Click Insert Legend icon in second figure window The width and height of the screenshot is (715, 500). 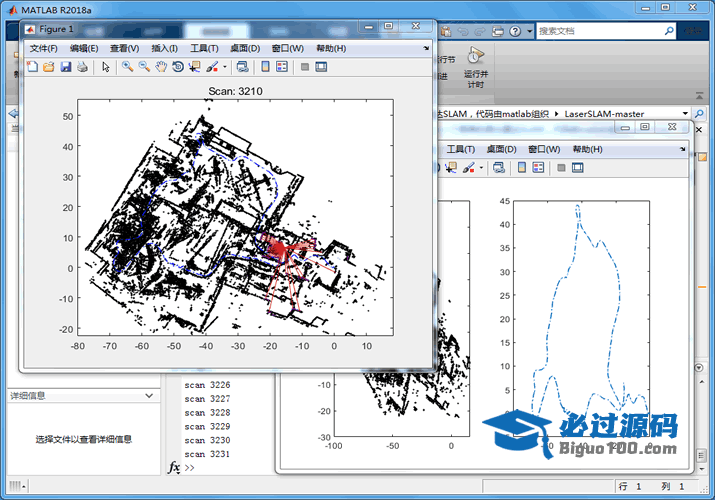coord(539,168)
